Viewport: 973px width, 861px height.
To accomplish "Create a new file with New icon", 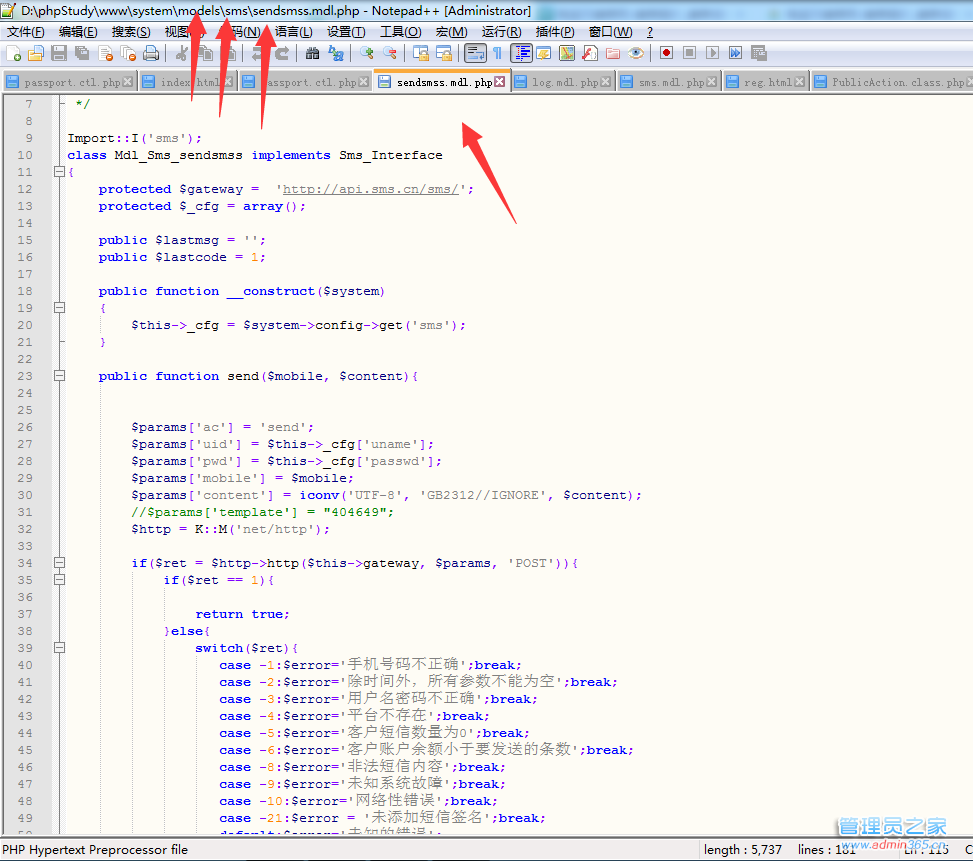I will point(14,53).
